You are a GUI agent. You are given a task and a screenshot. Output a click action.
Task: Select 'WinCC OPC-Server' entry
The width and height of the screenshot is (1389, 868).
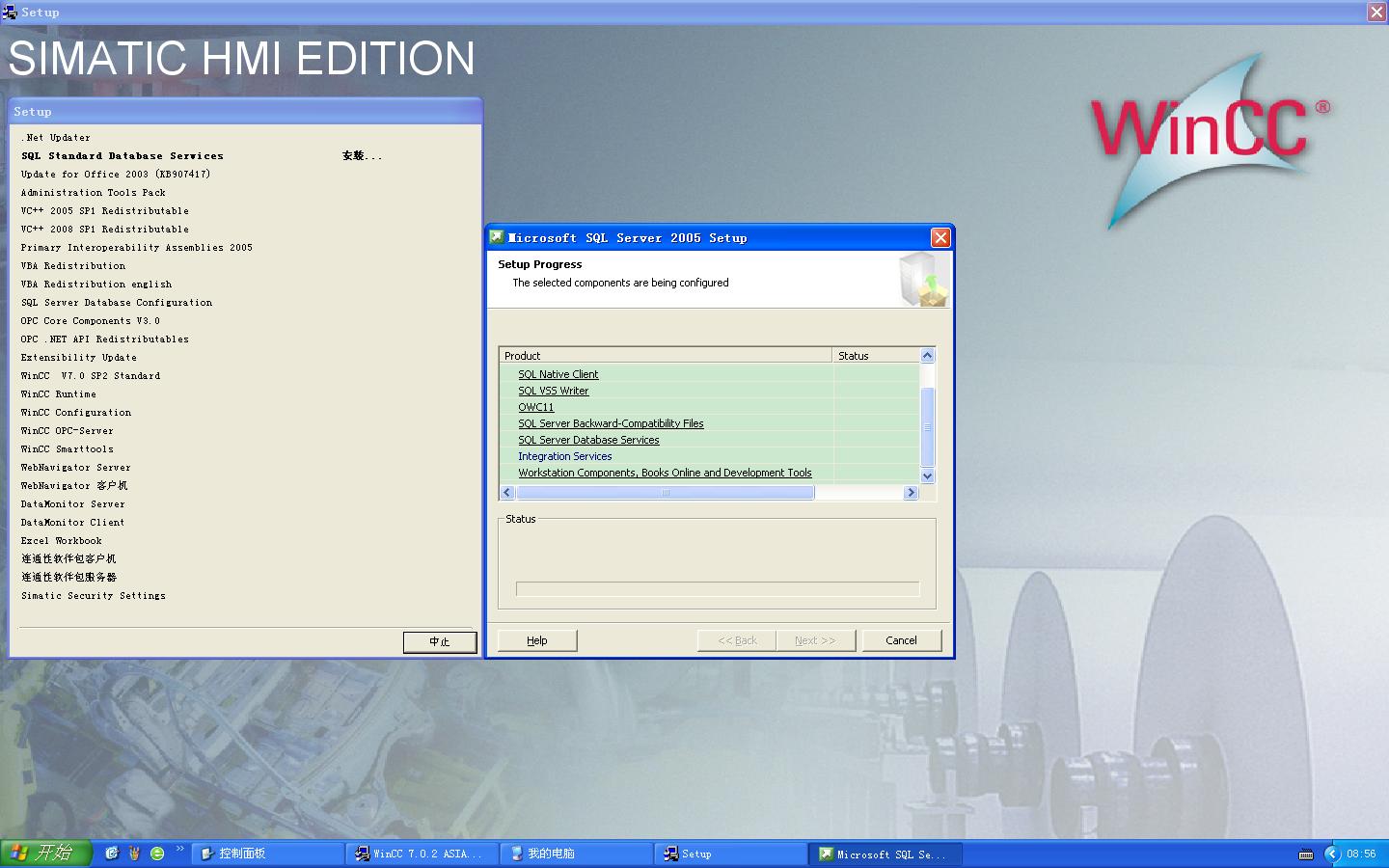tap(68, 431)
